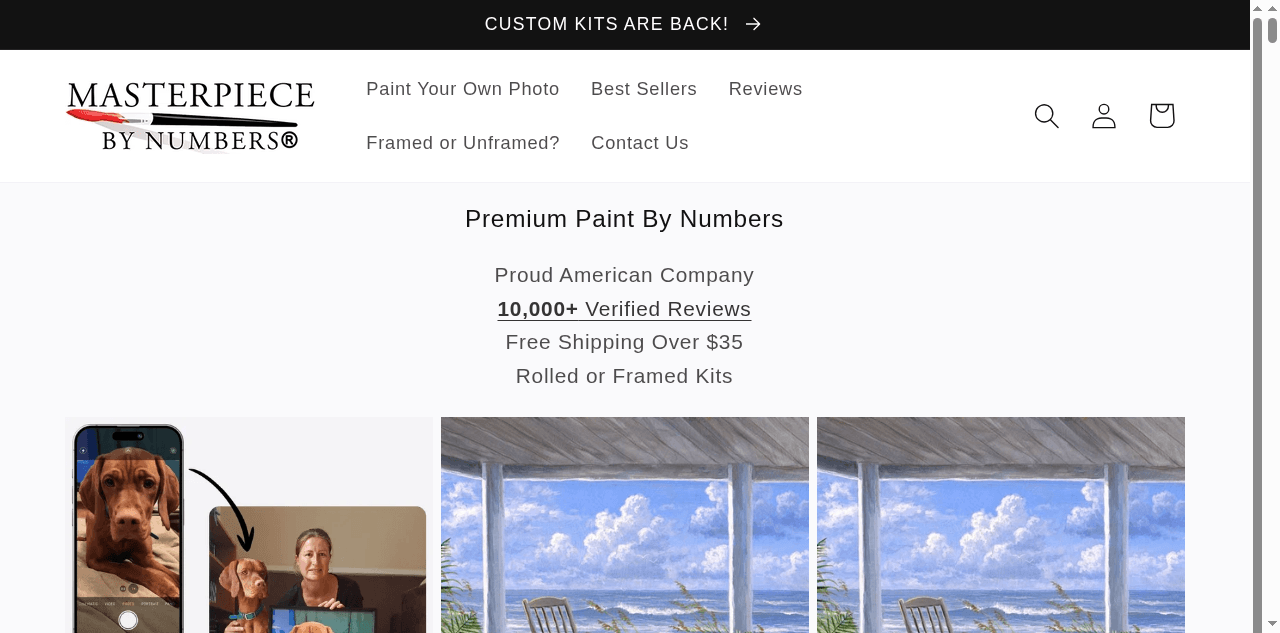The height and width of the screenshot is (633, 1280).
Task: Open the shopping cart bag icon
Action: coord(1161,116)
